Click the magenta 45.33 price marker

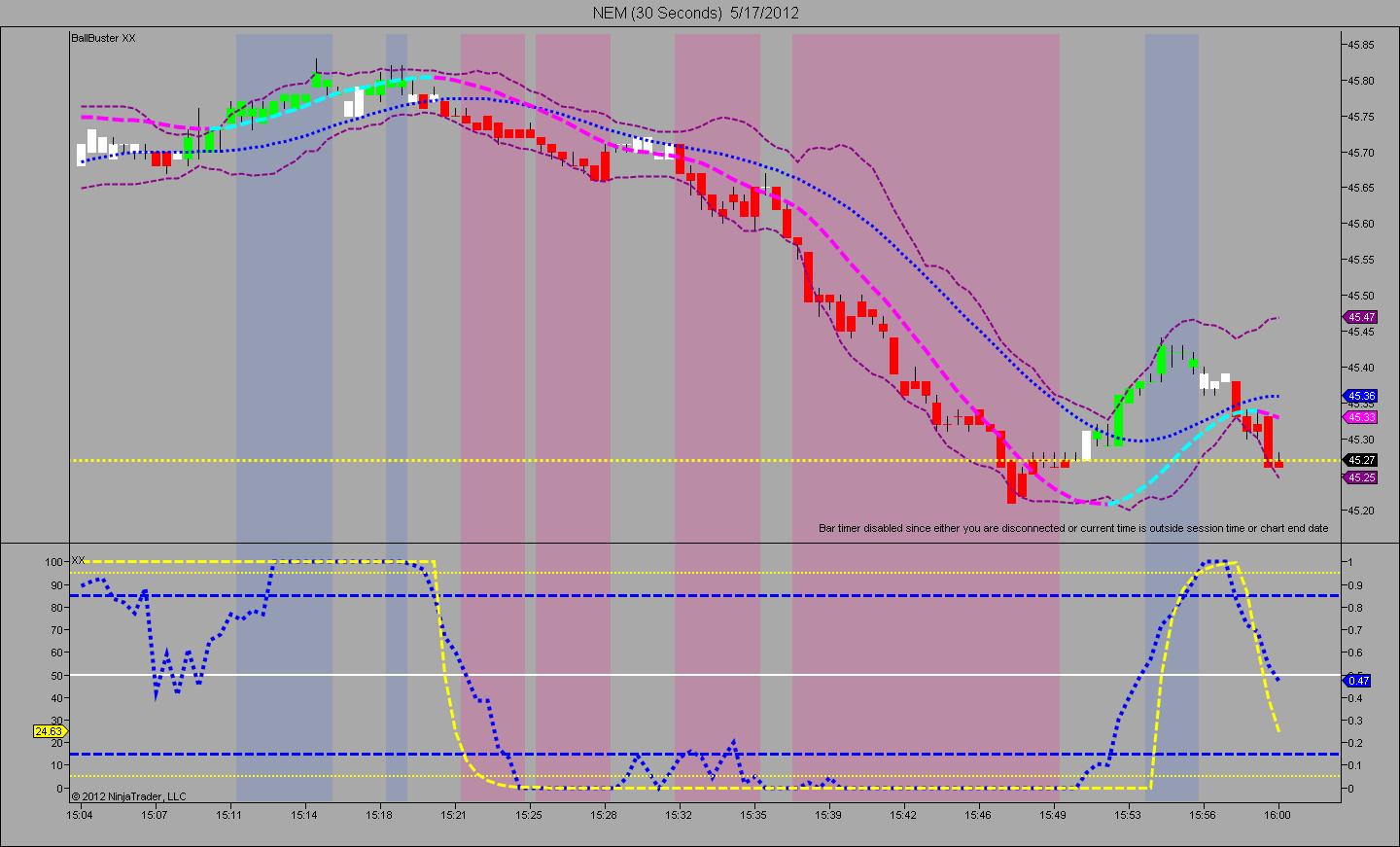[x=1359, y=417]
